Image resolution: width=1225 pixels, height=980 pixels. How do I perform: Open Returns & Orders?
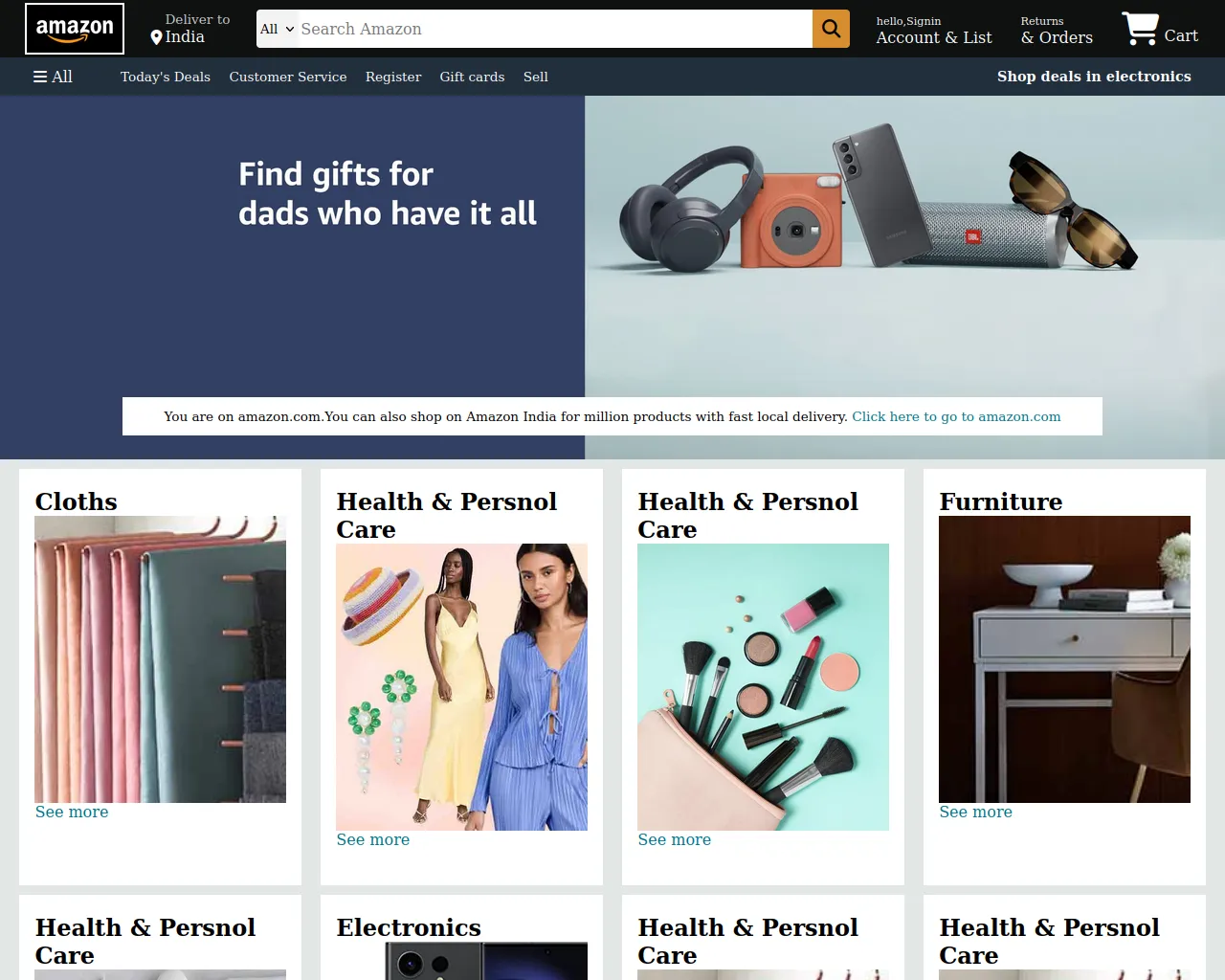pos(1057,31)
